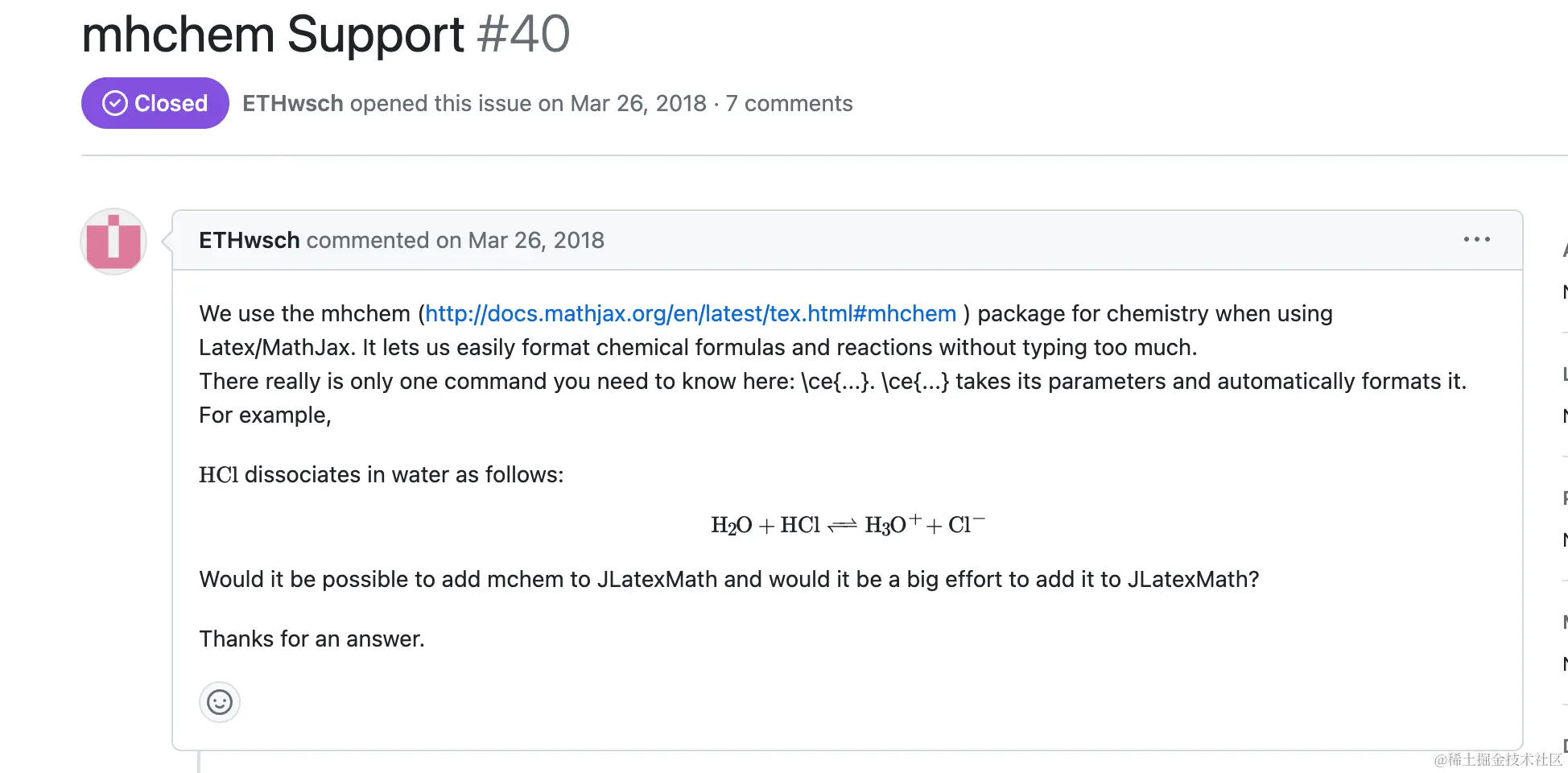The image size is (1568, 773).
Task: Click ETHwsch author name in issue header
Action: click(x=293, y=103)
